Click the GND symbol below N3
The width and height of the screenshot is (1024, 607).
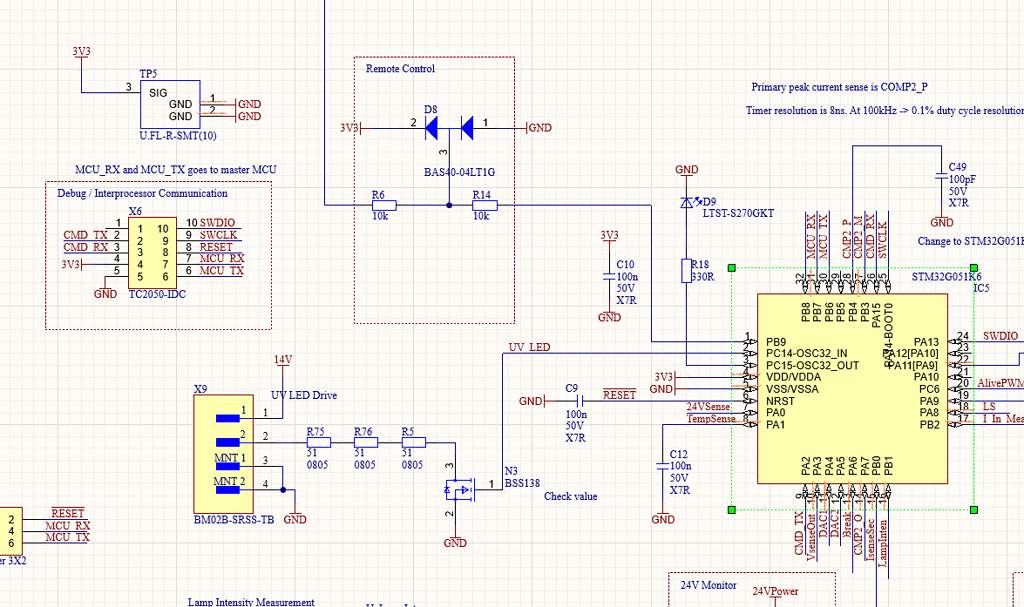455,541
